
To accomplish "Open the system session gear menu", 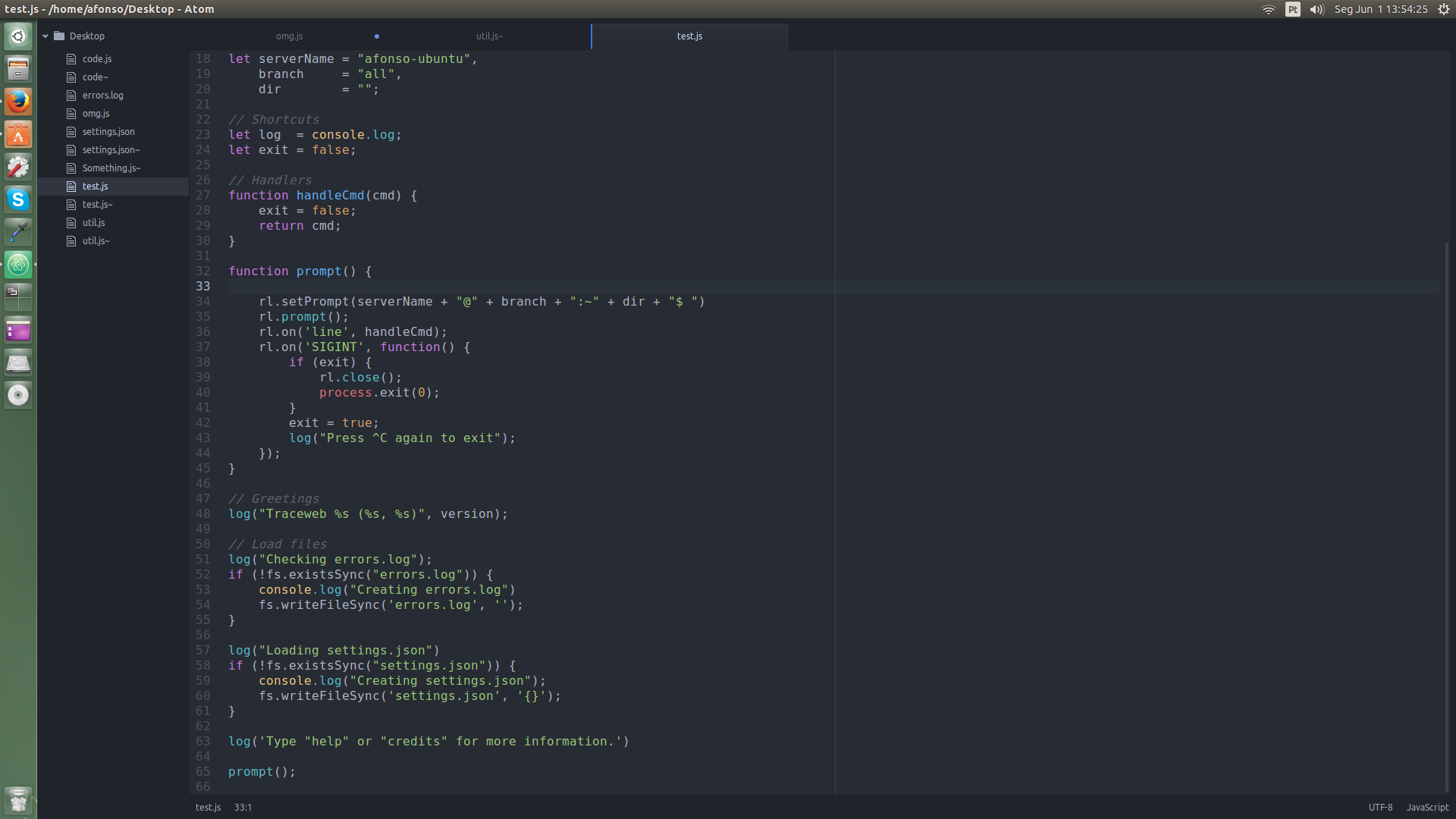I will coord(1444,9).
